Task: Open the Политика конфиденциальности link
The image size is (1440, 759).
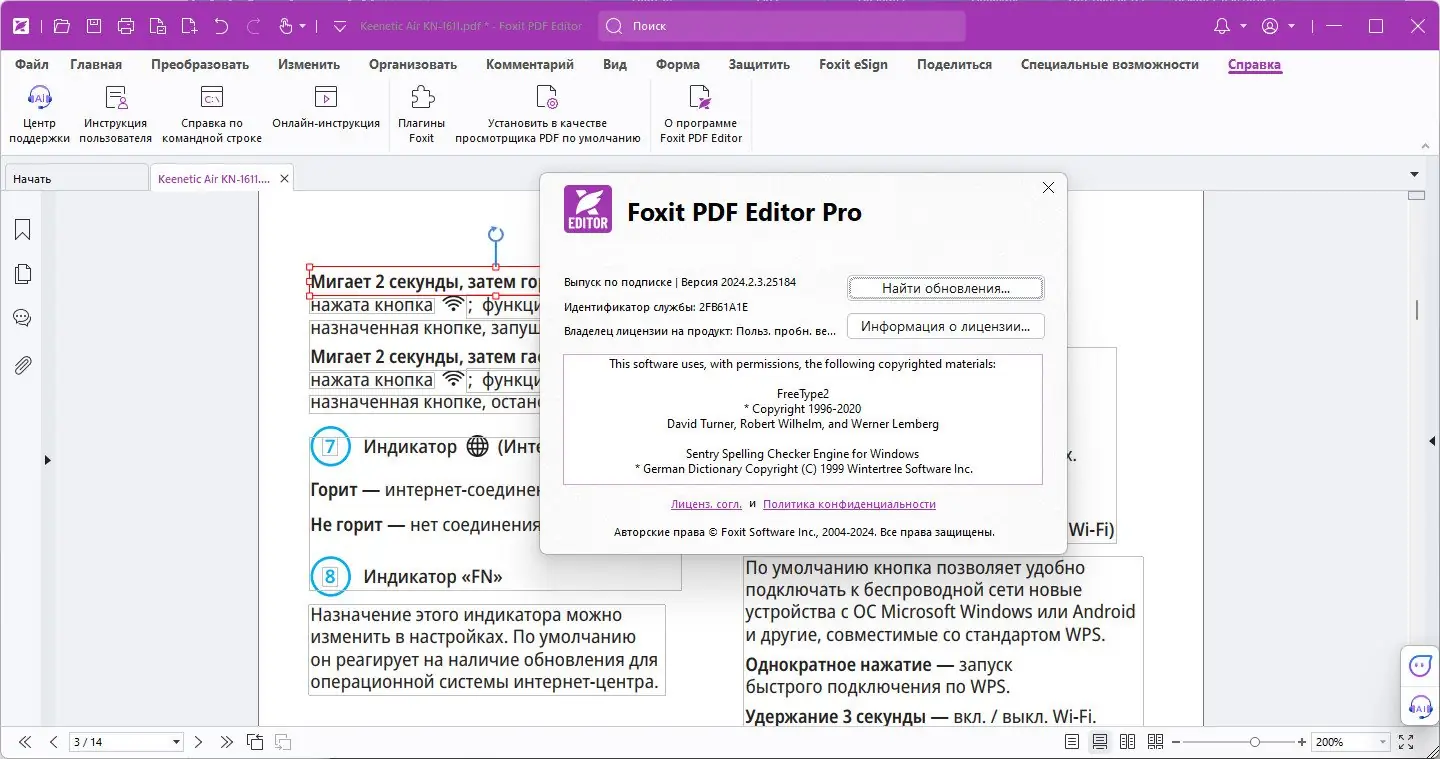Action: pos(850,503)
